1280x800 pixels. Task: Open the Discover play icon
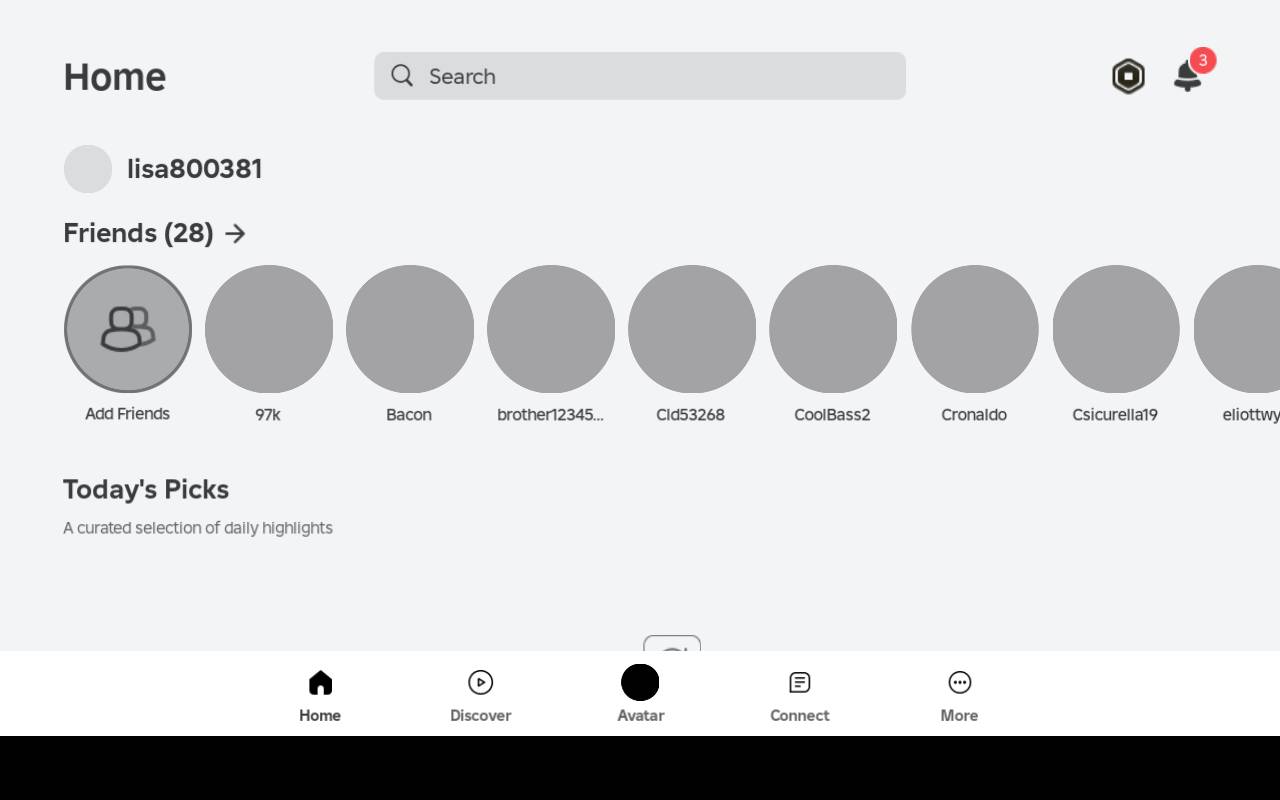click(x=480, y=683)
